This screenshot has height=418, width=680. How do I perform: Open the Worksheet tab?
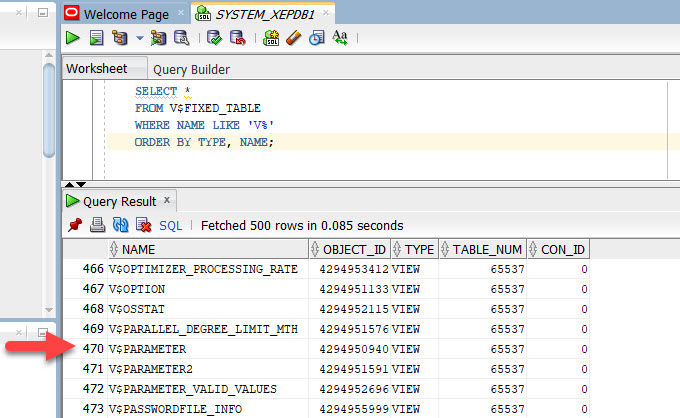pyautogui.click(x=97, y=69)
